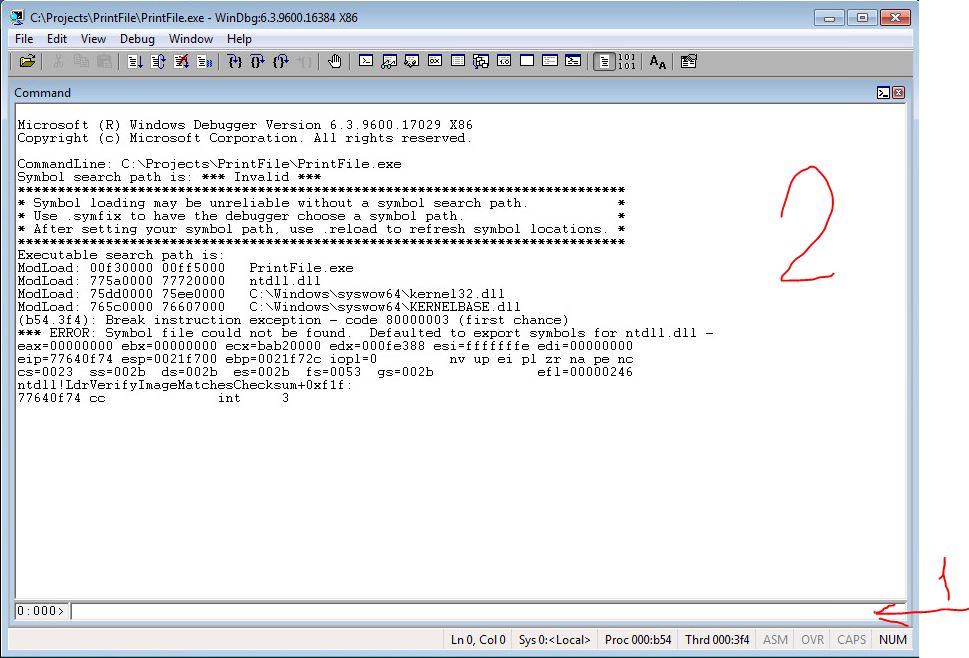Click the Command pane's prompt icon button
Screen dimensions: 969x658
point(884,93)
